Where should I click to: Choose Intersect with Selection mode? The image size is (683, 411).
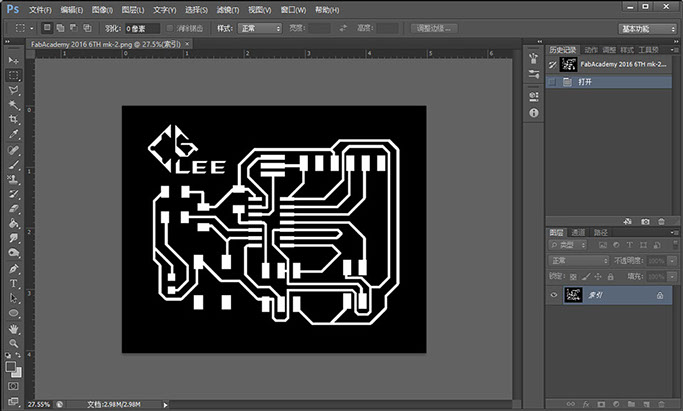tap(88, 28)
